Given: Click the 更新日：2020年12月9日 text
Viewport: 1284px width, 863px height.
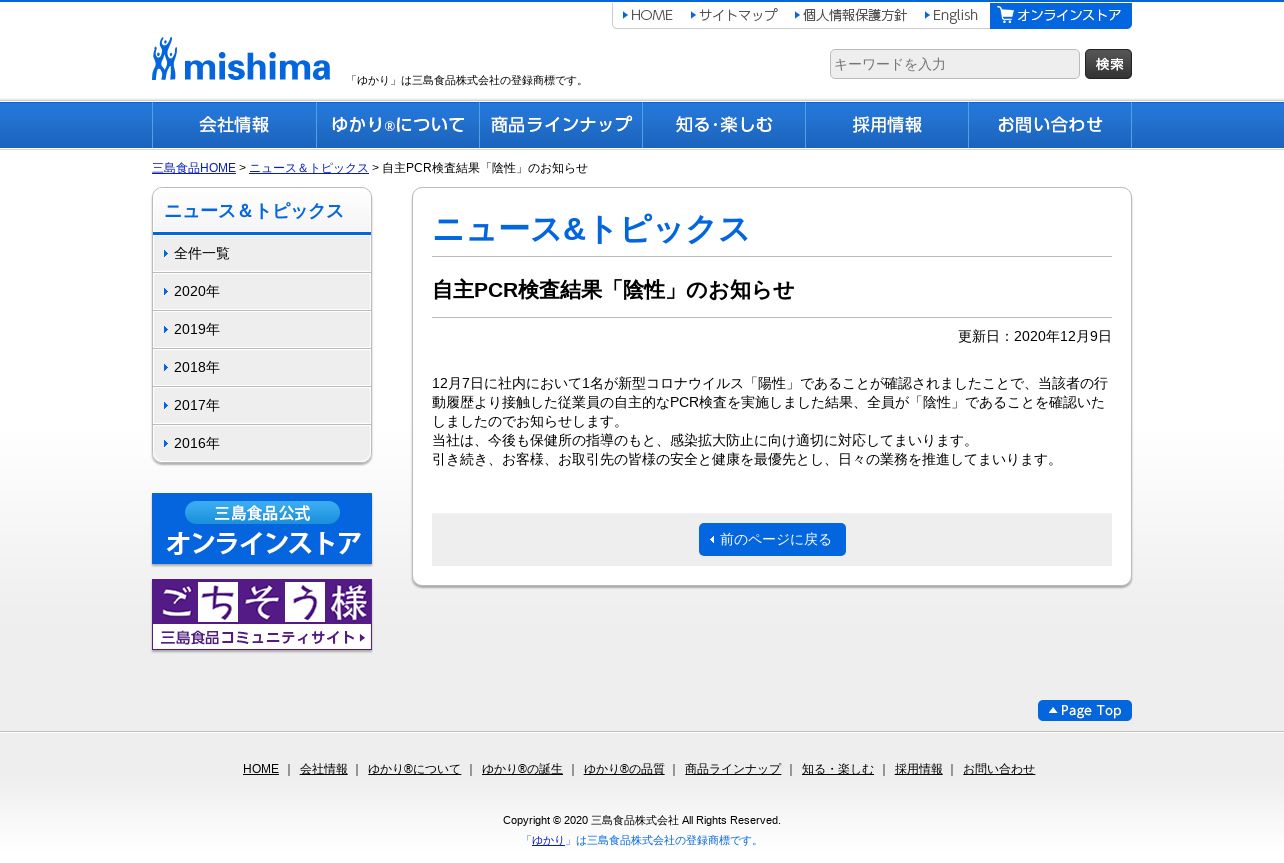Looking at the screenshot, I should coord(1035,337).
